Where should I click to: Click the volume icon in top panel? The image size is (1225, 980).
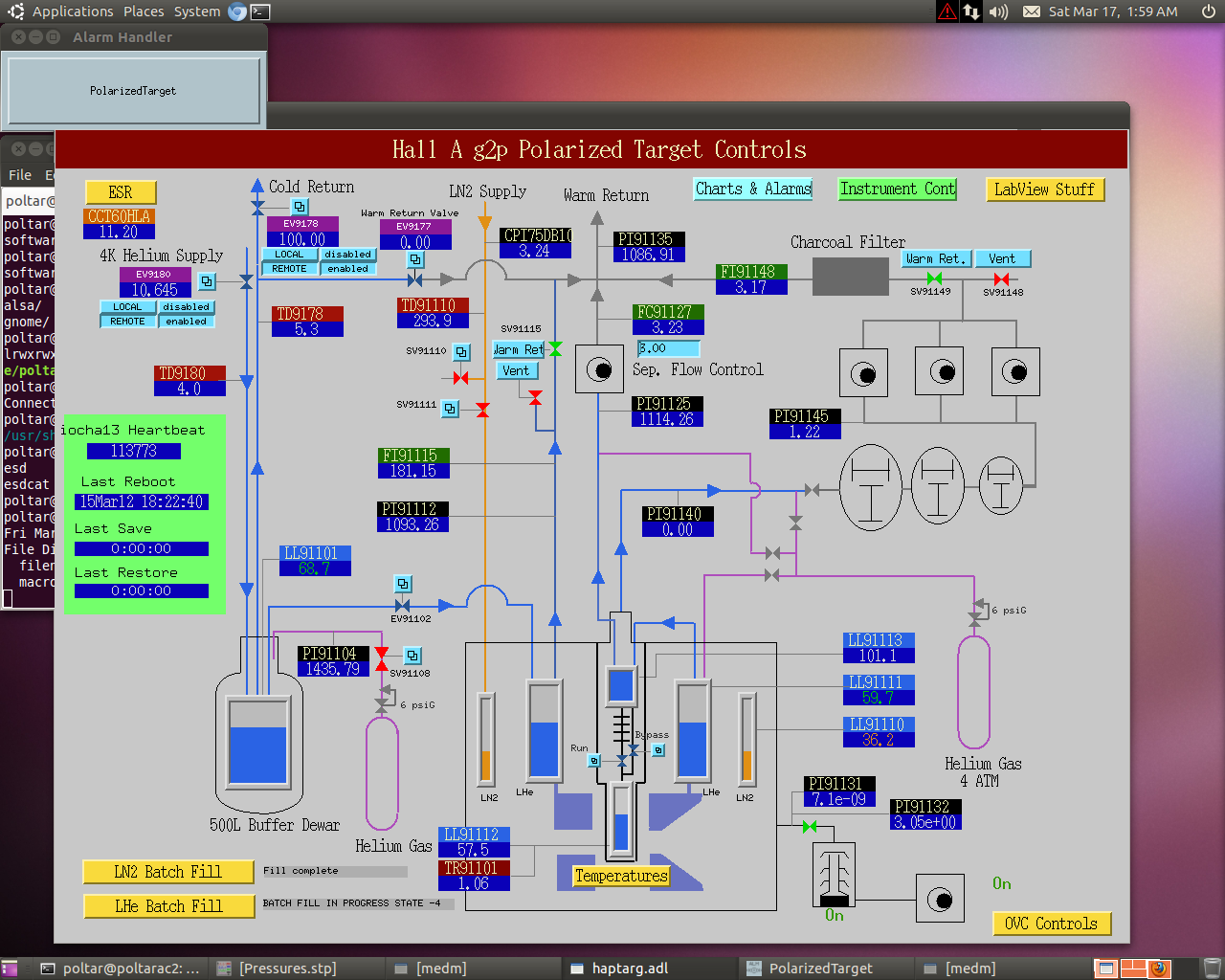pyautogui.click(x=998, y=11)
